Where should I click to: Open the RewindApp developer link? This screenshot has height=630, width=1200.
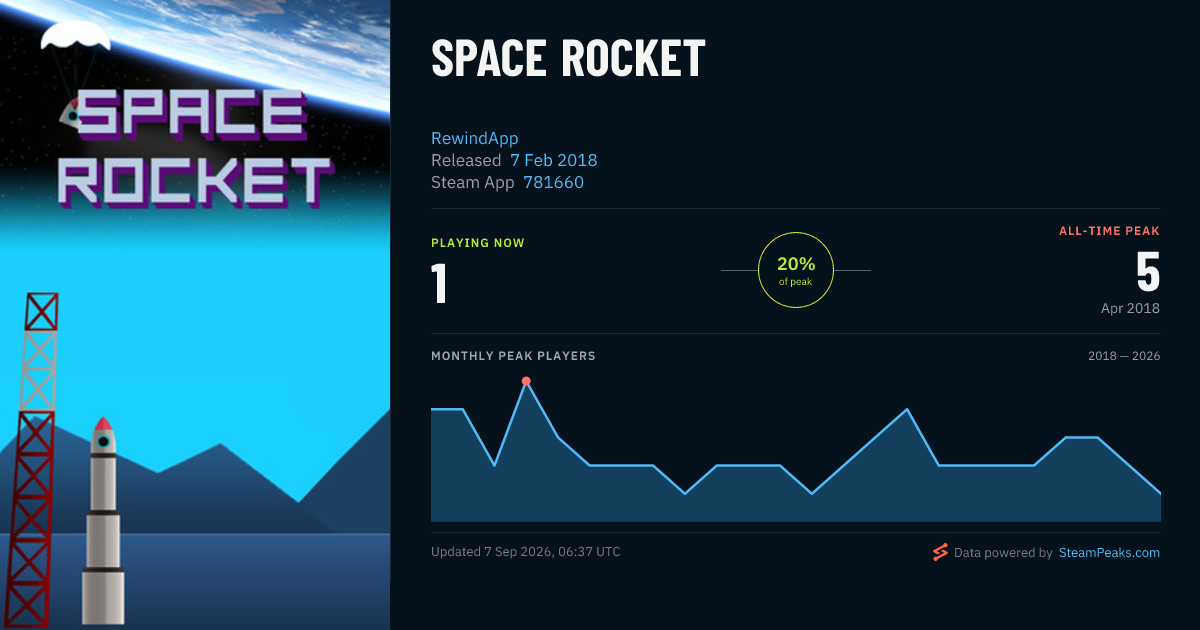[x=475, y=138]
